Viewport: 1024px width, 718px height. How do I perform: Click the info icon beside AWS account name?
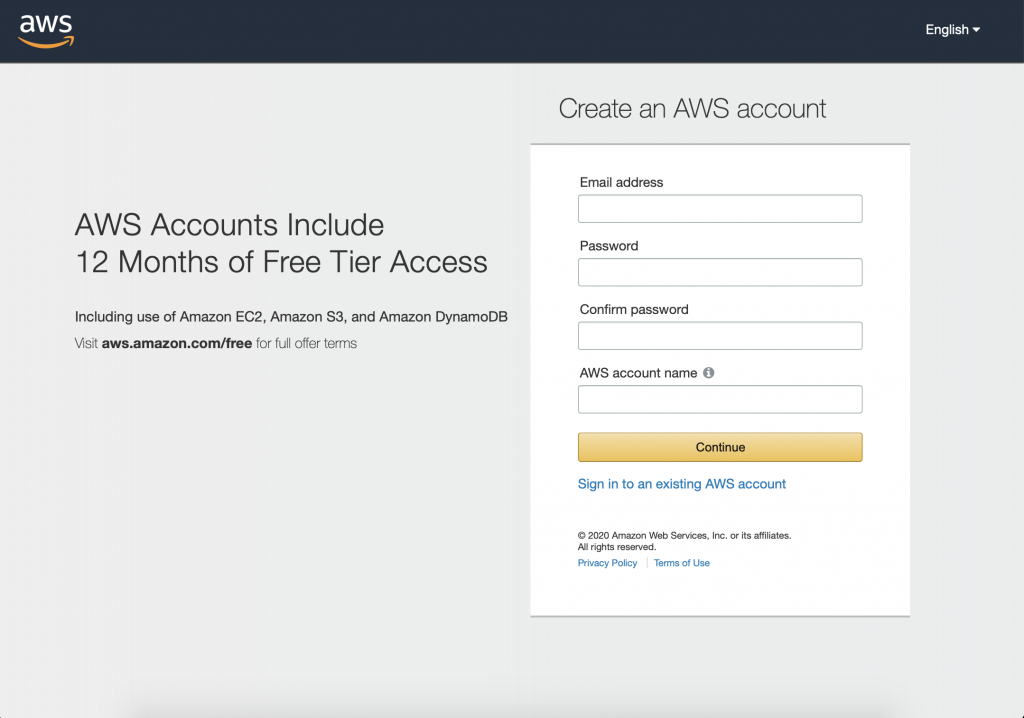[709, 373]
